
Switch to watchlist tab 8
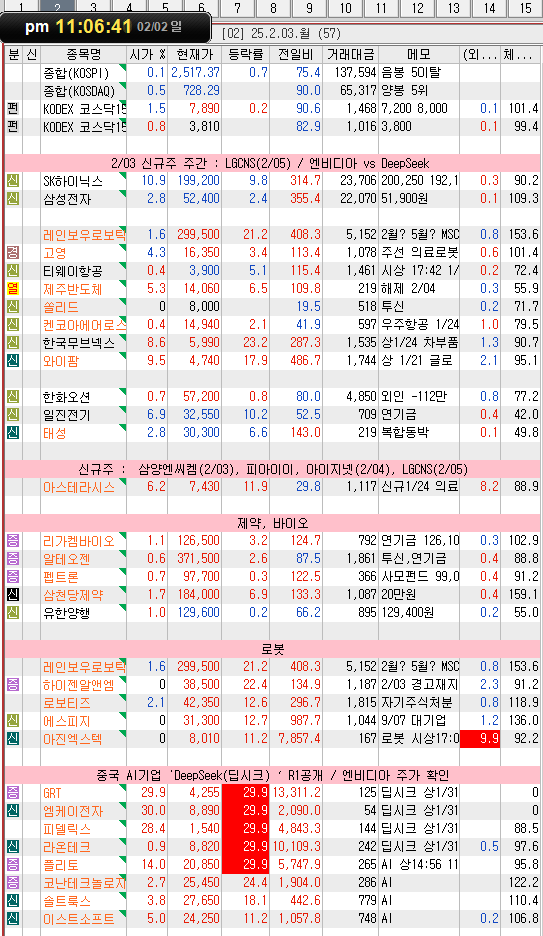pos(273,8)
